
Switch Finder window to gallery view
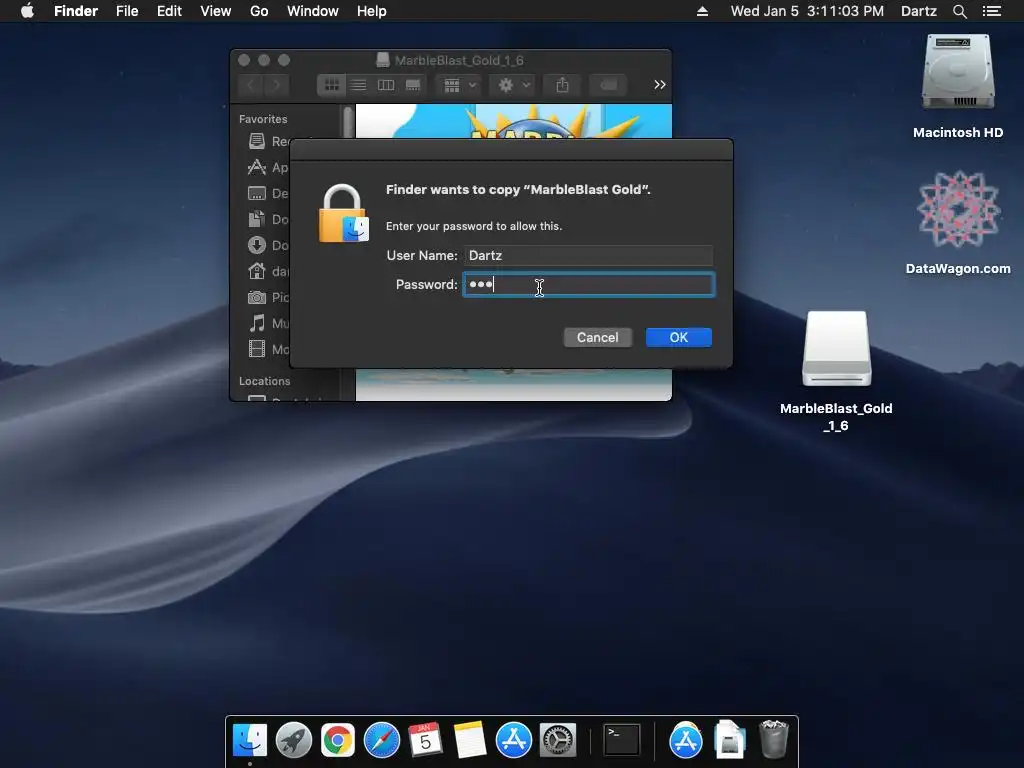coord(413,85)
